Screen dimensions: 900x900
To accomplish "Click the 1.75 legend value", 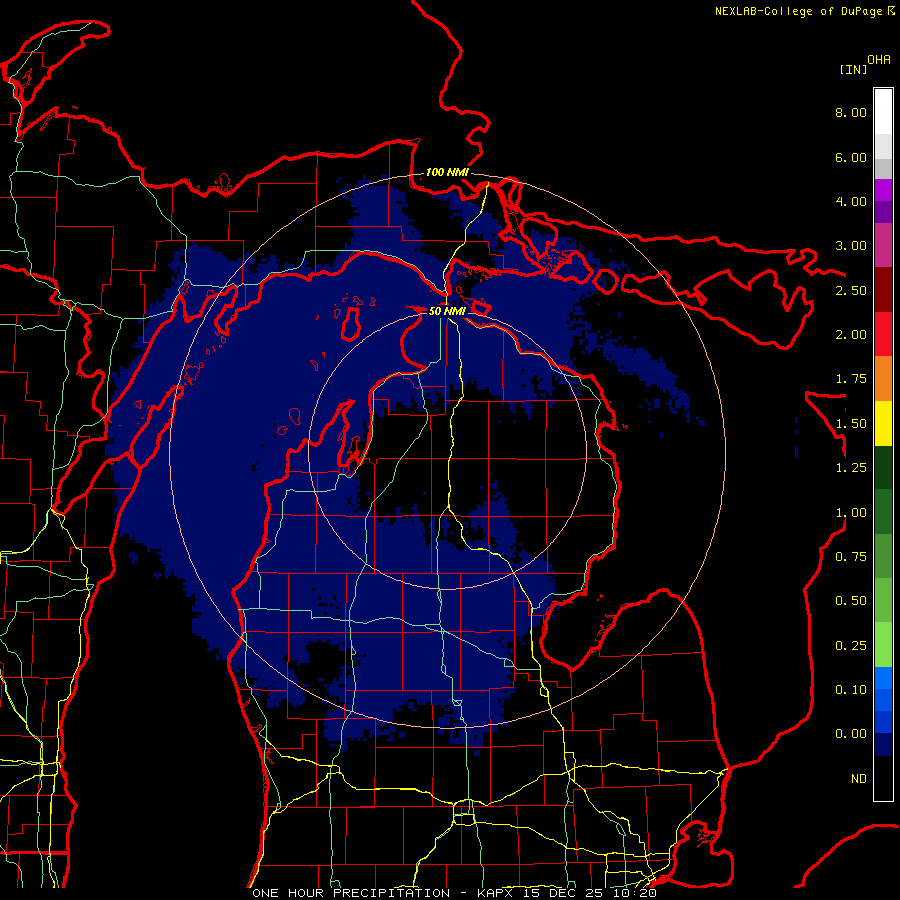I will 851,379.
